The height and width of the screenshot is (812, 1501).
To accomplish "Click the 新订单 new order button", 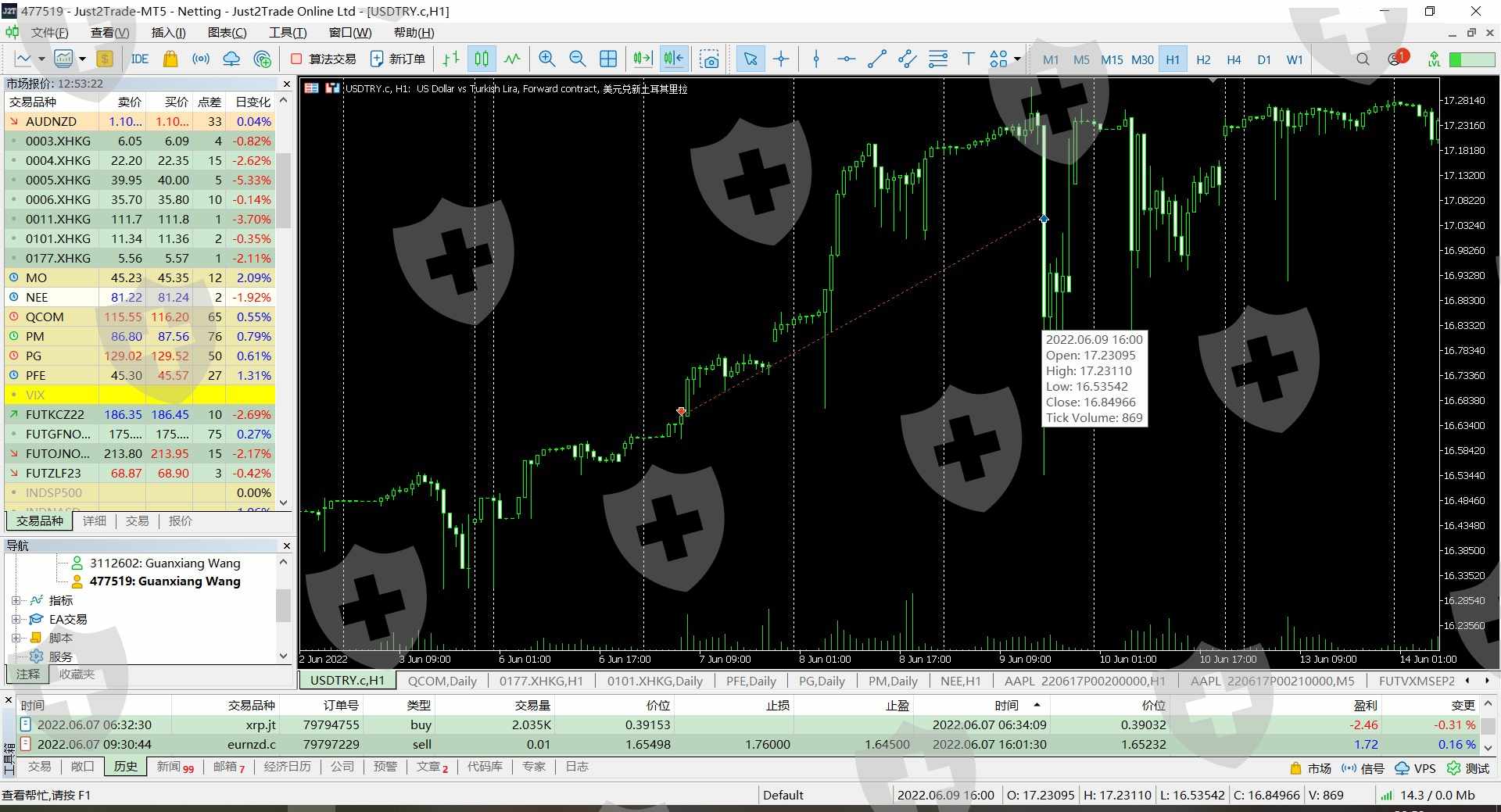I will tap(398, 59).
